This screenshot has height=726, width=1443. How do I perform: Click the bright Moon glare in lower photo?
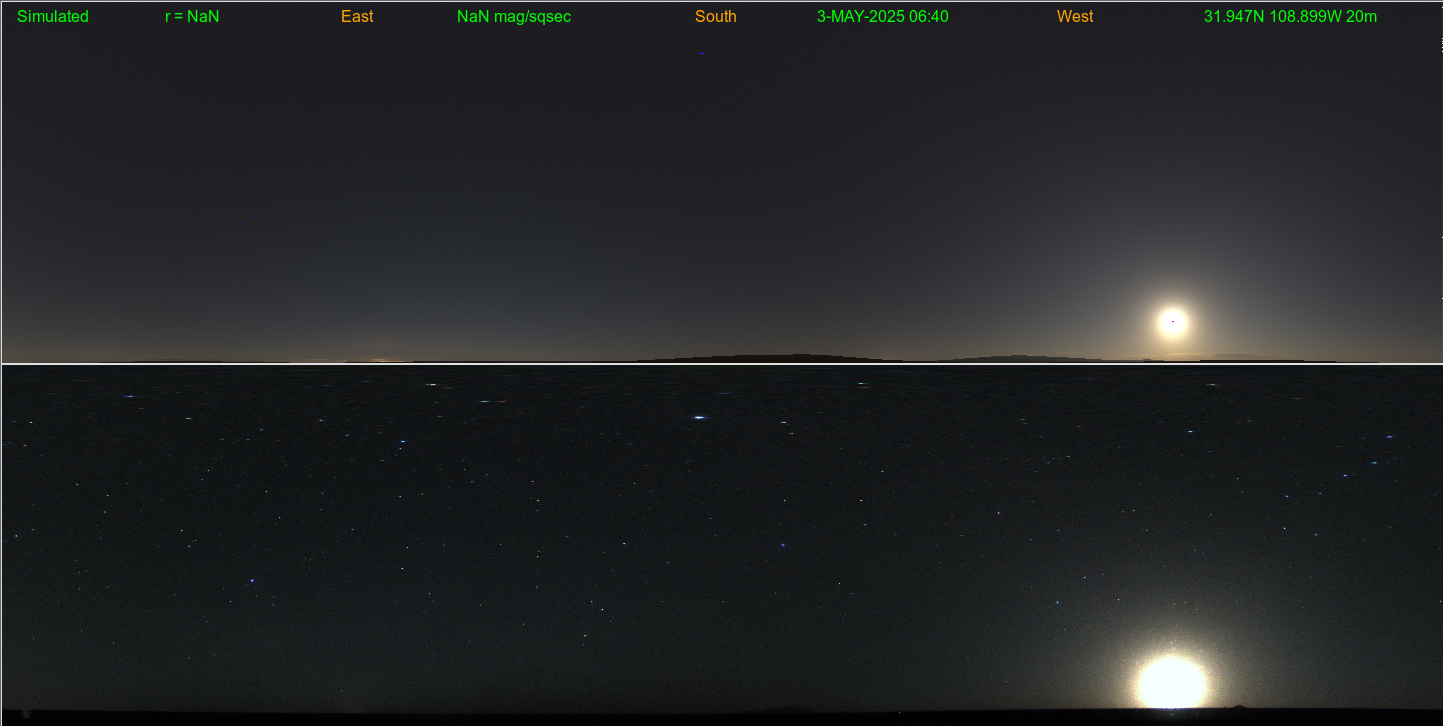[x=1171, y=682]
